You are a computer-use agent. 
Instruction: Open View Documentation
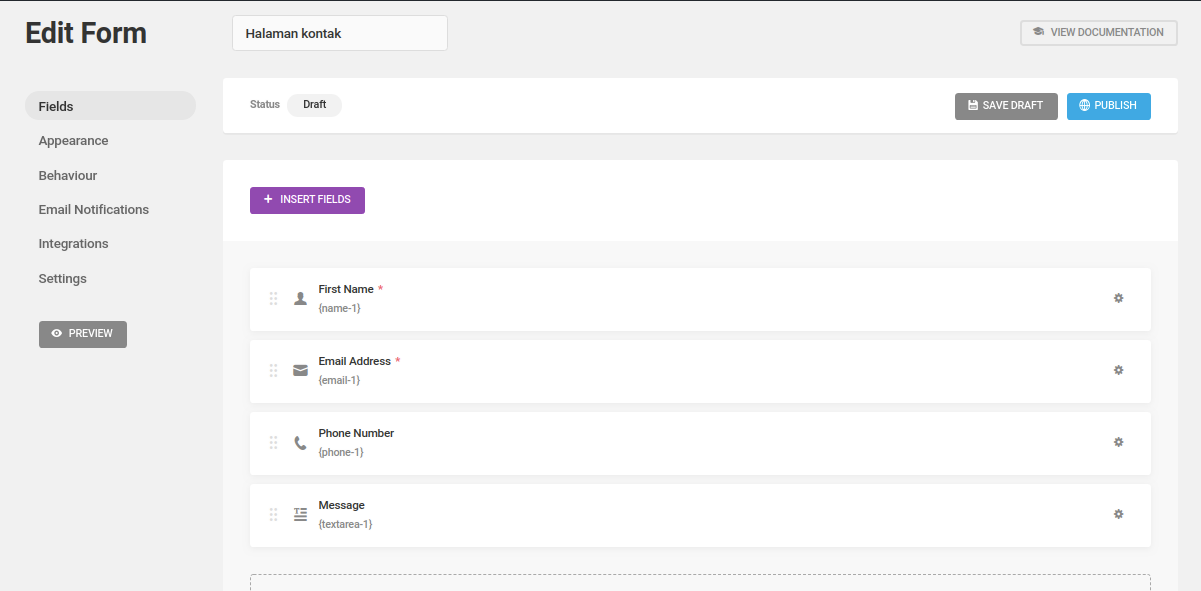tap(1098, 33)
